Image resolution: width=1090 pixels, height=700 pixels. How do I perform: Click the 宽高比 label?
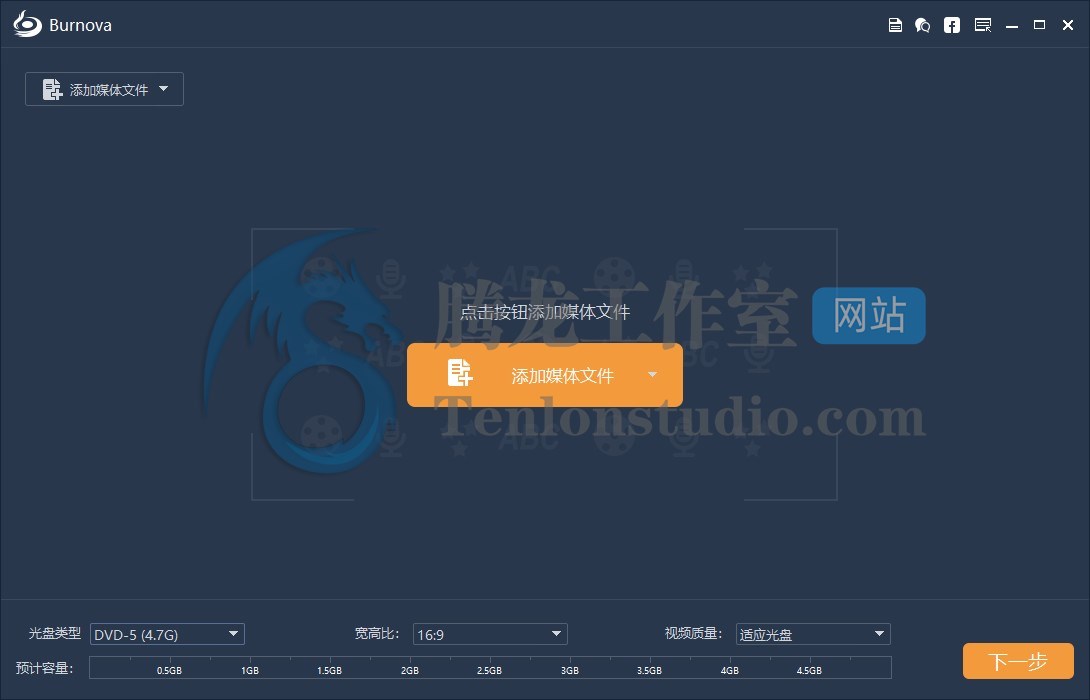(376, 633)
